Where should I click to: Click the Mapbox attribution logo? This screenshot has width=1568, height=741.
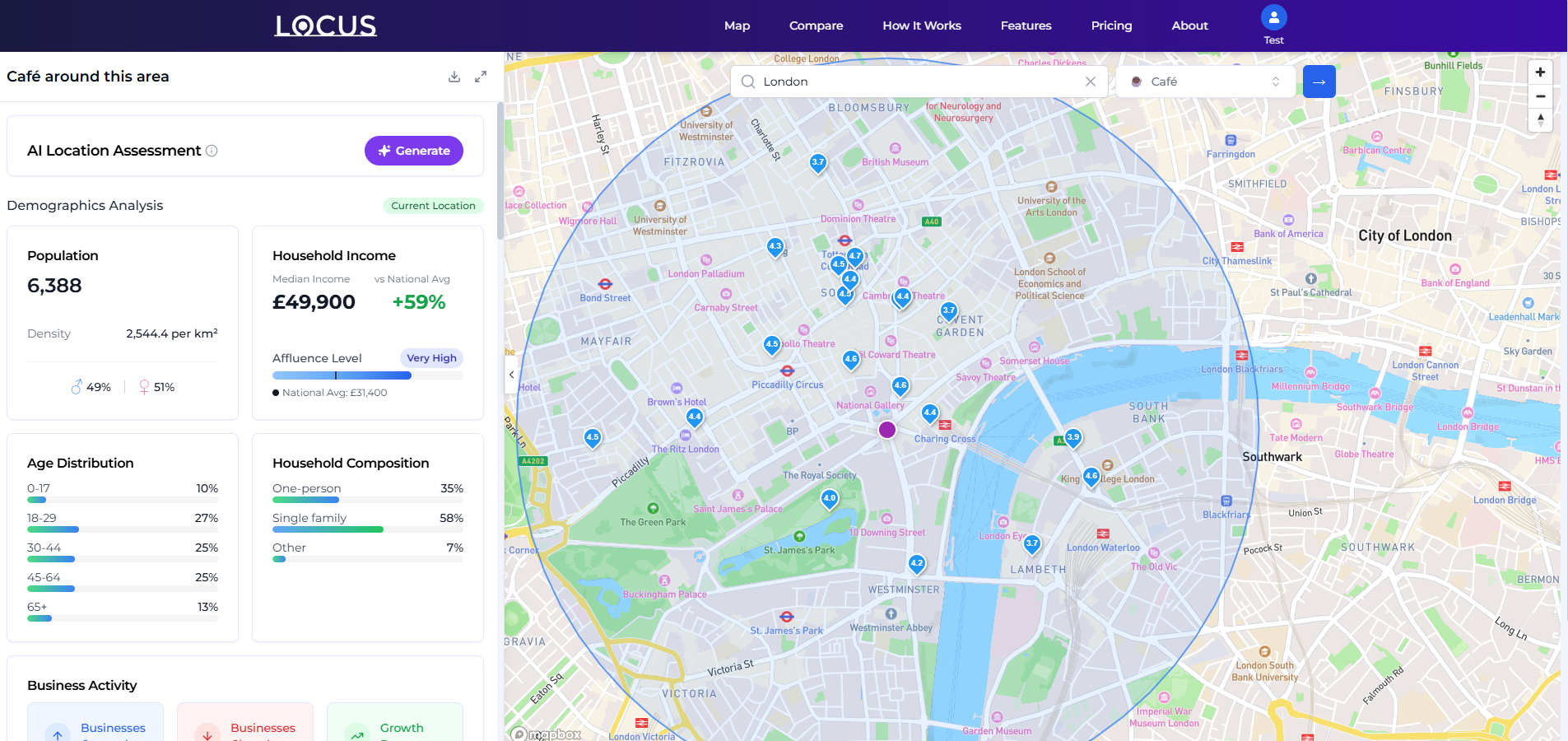(x=546, y=734)
